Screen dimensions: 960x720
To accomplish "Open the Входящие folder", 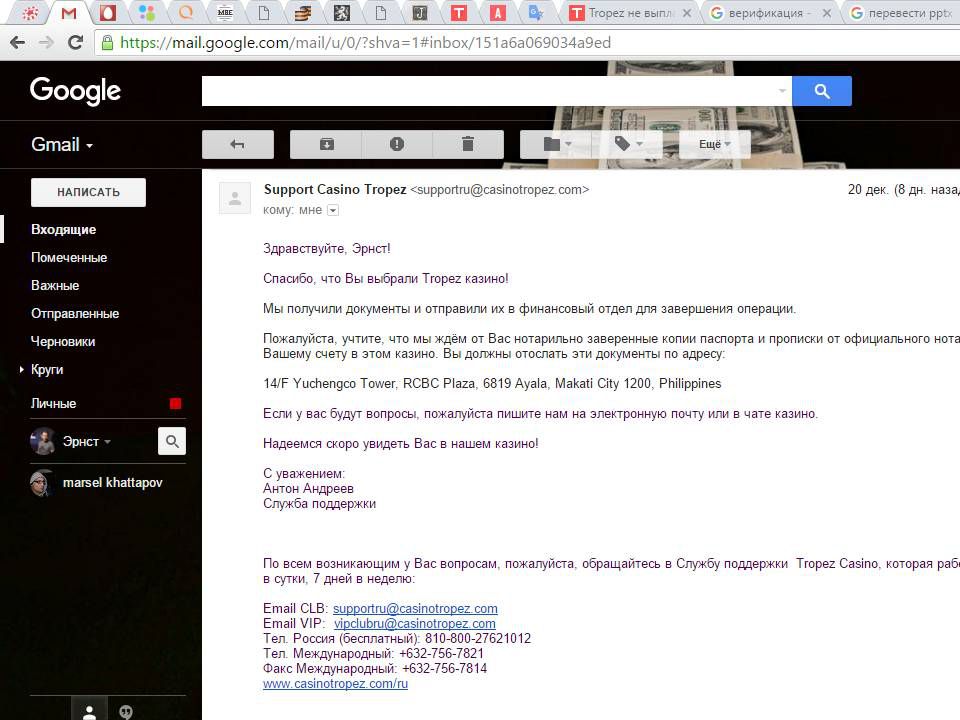I will [x=64, y=230].
